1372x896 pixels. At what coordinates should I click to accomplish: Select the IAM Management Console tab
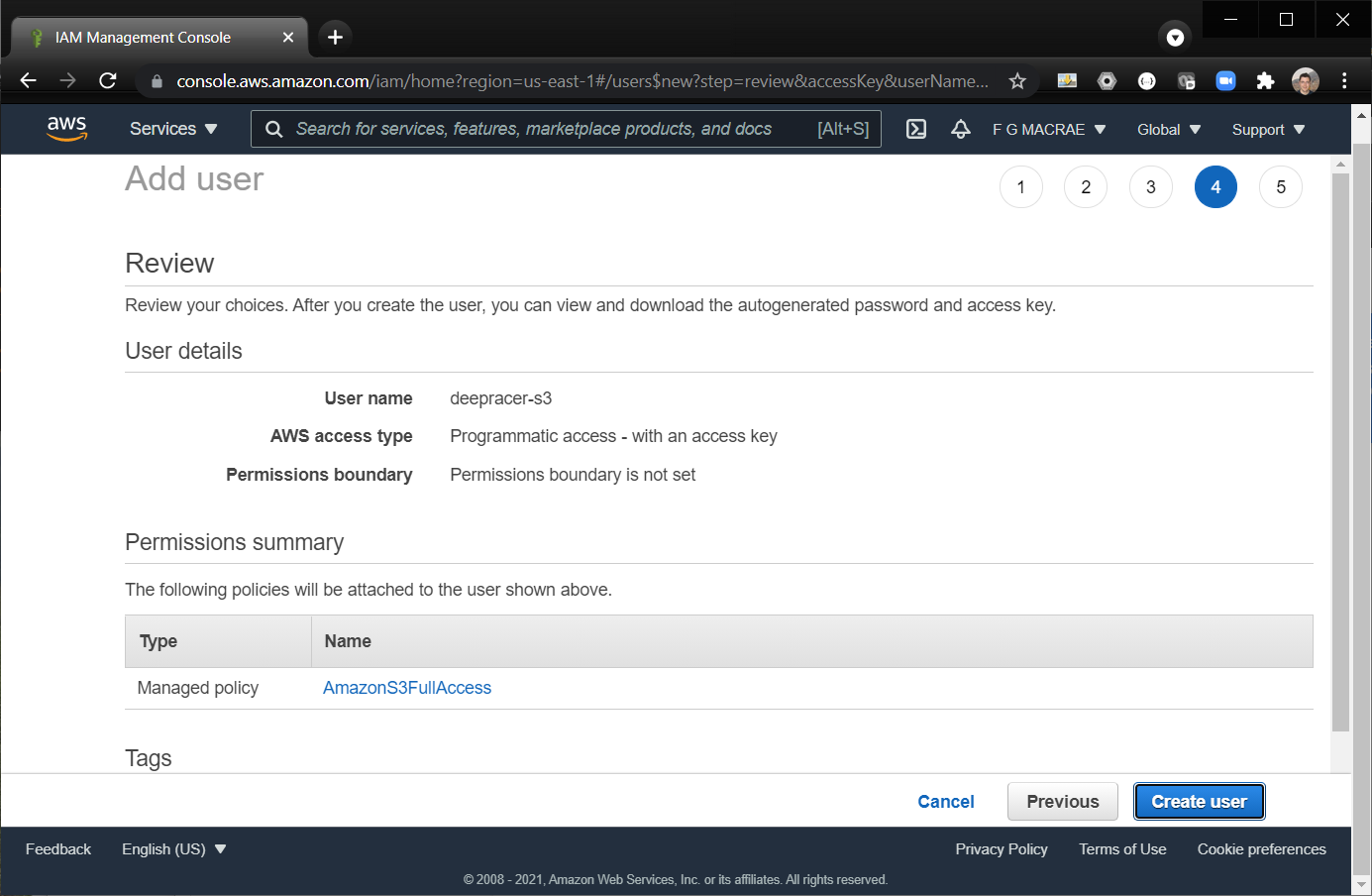coord(158,37)
